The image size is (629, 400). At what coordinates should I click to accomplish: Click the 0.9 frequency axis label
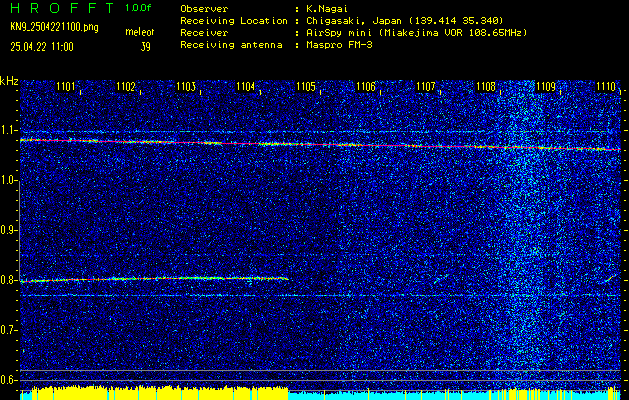click(8, 230)
